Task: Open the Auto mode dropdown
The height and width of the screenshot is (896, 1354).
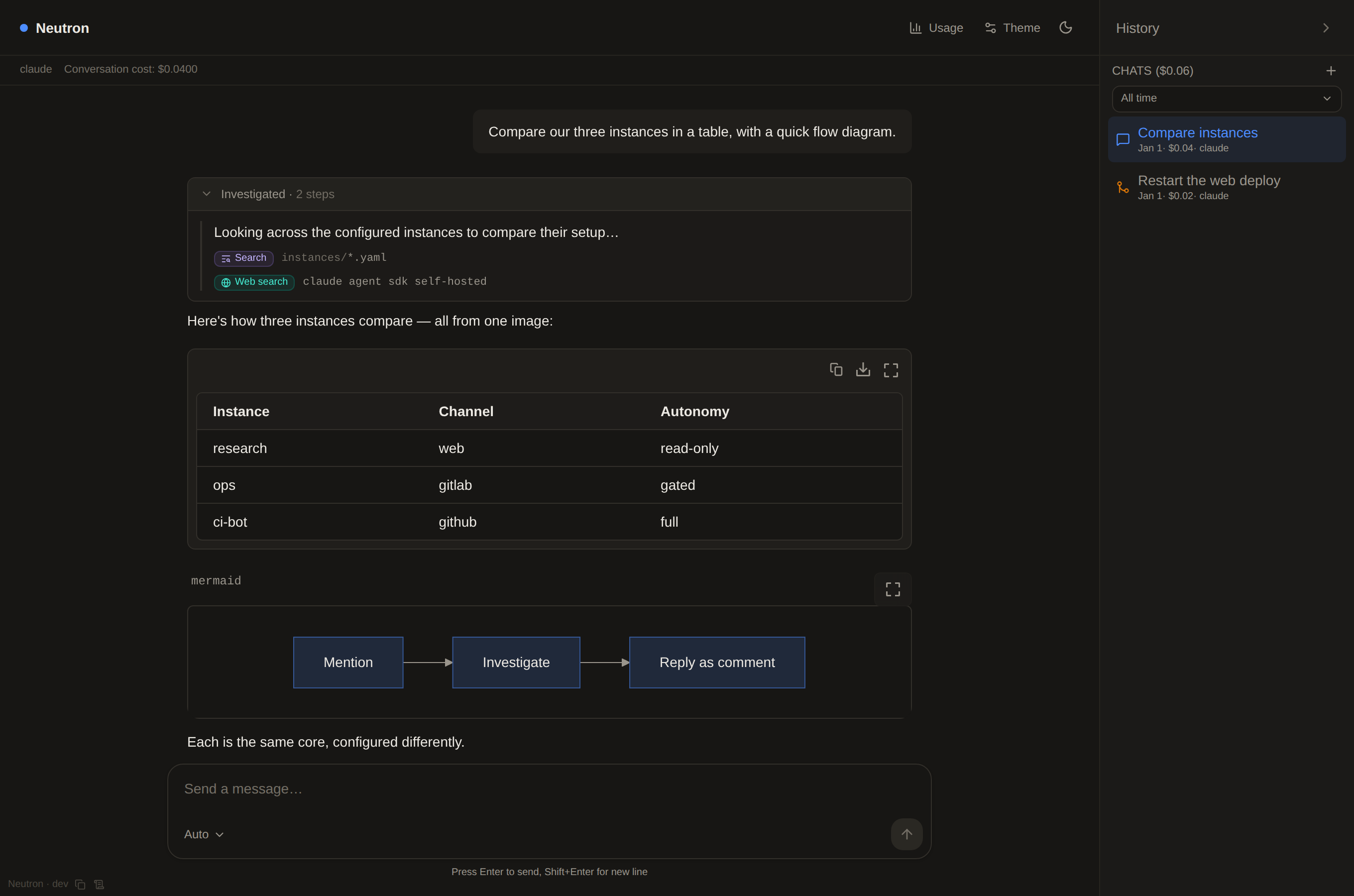Action: 204,834
